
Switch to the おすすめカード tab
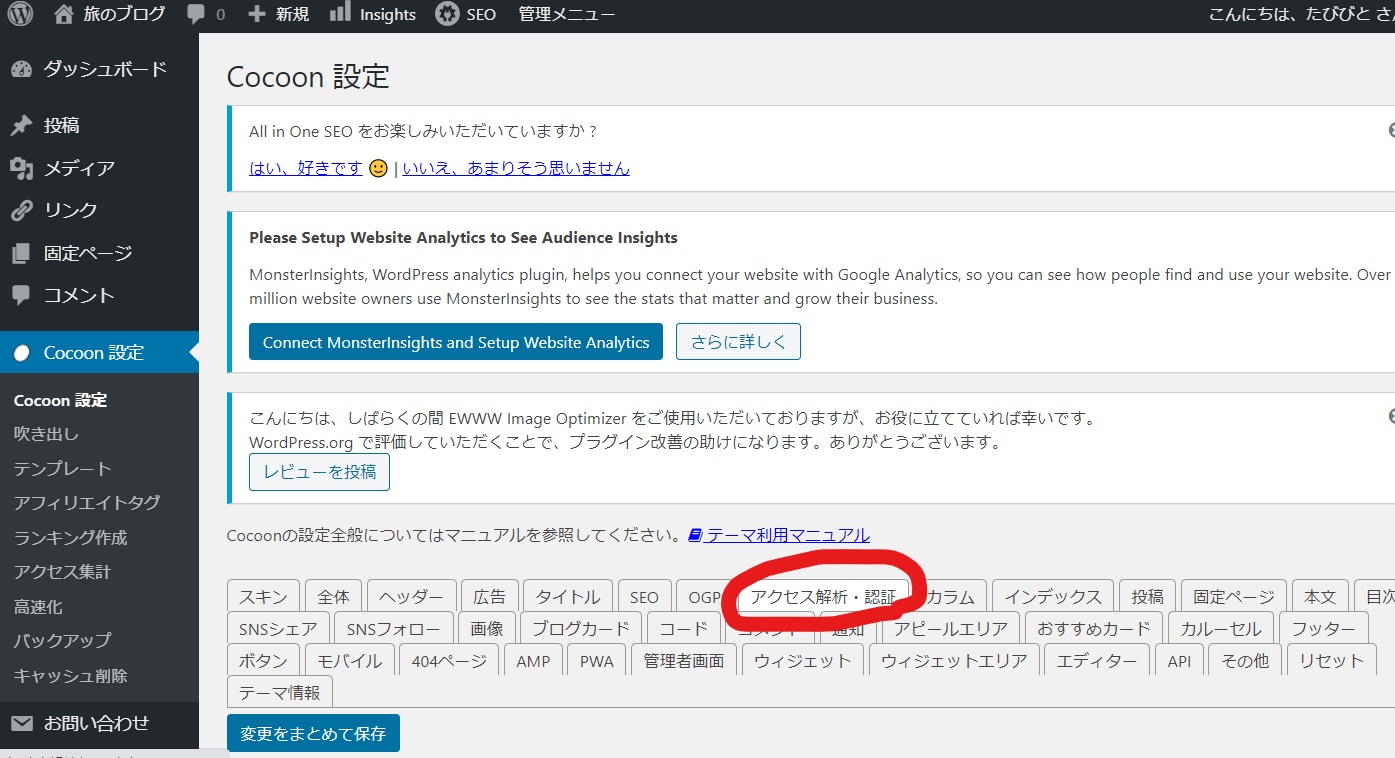(x=1094, y=629)
